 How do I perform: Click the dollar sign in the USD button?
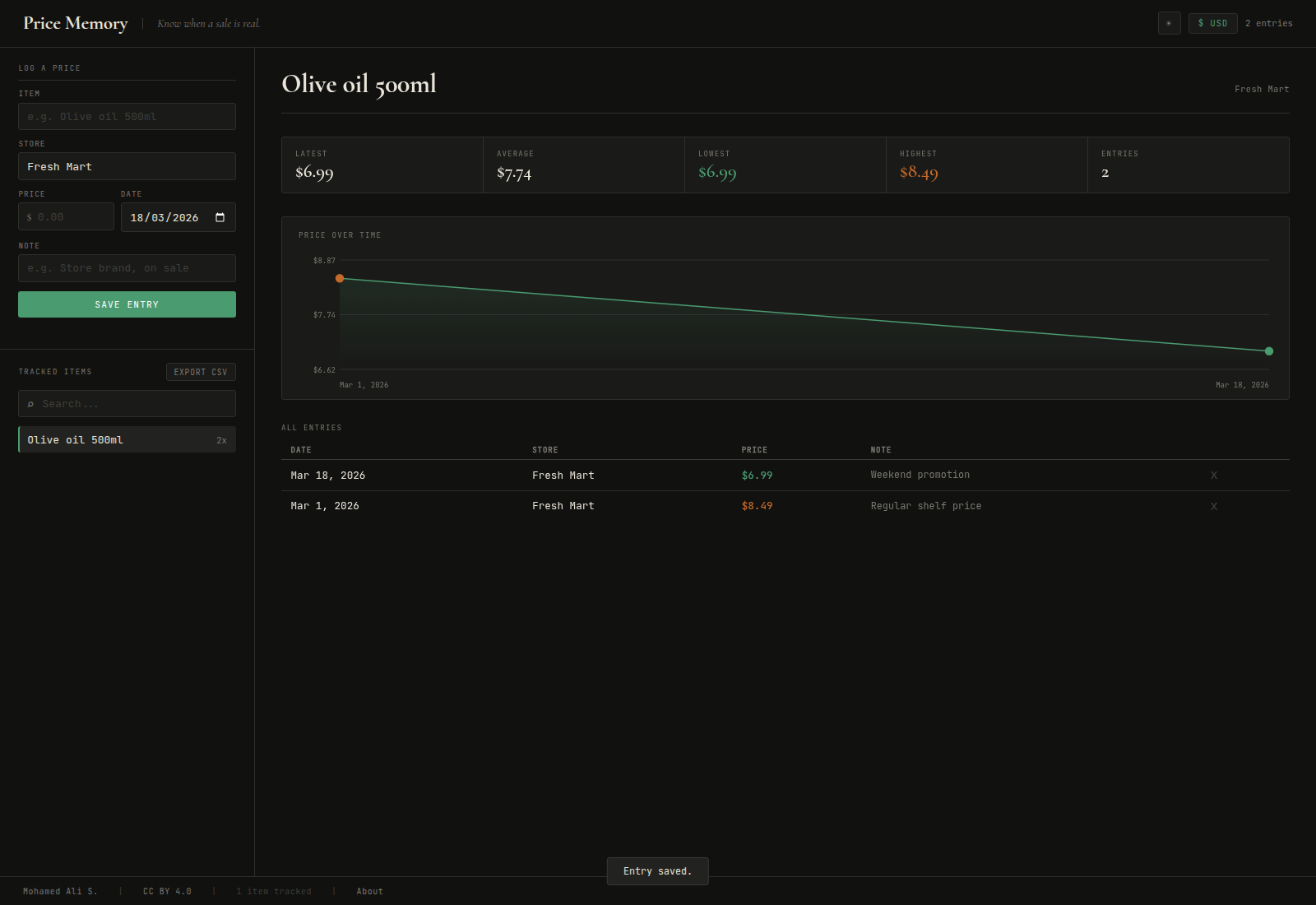(x=1200, y=23)
